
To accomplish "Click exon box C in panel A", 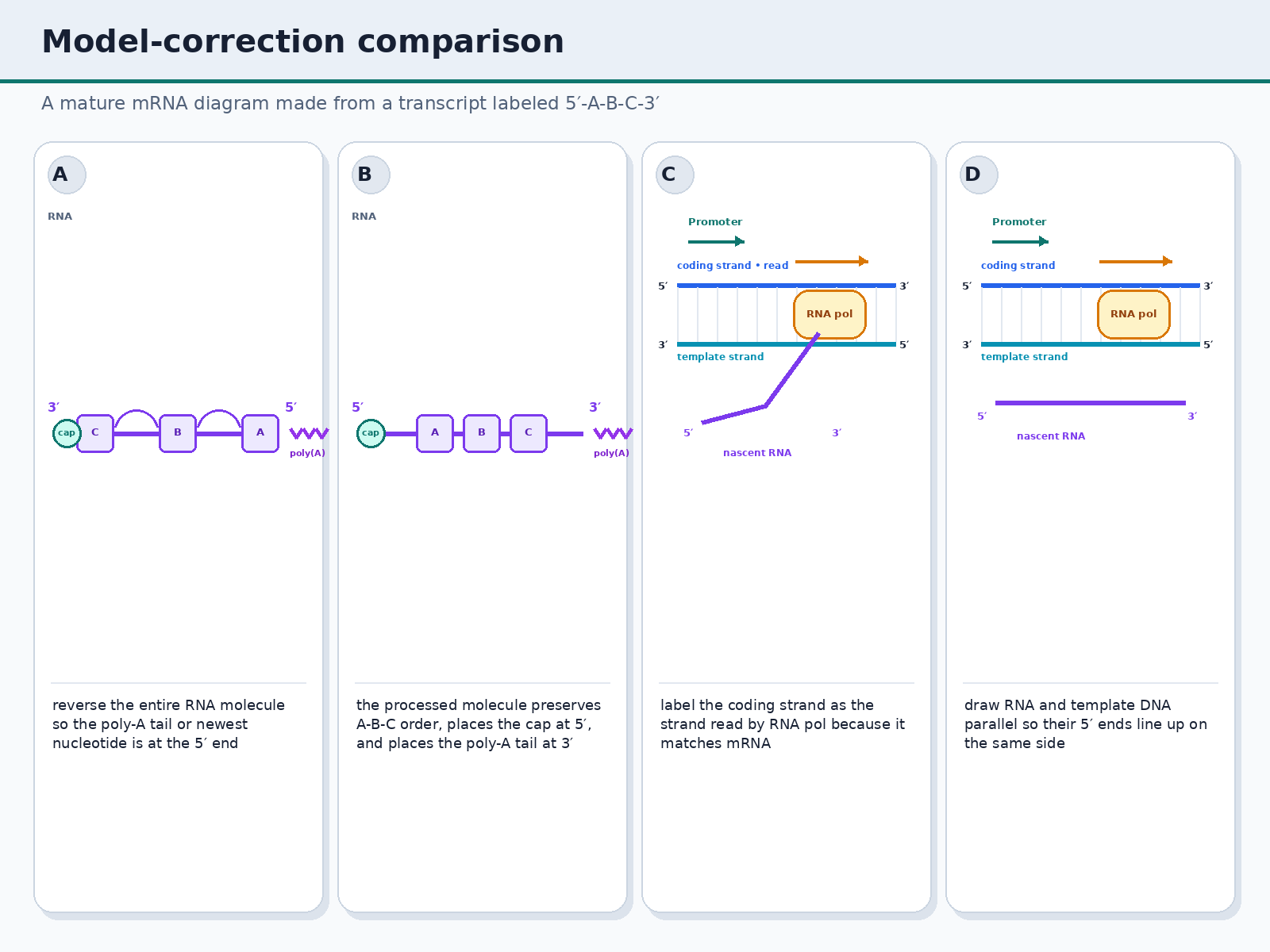I will pyautogui.click(x=95, y=433).
